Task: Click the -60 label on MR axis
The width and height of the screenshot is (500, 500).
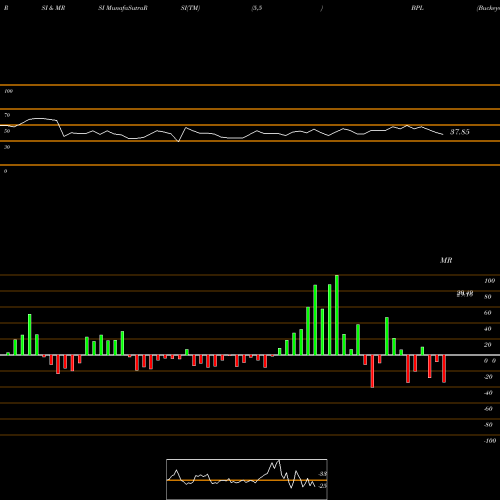Action: (x=488, y=409)
